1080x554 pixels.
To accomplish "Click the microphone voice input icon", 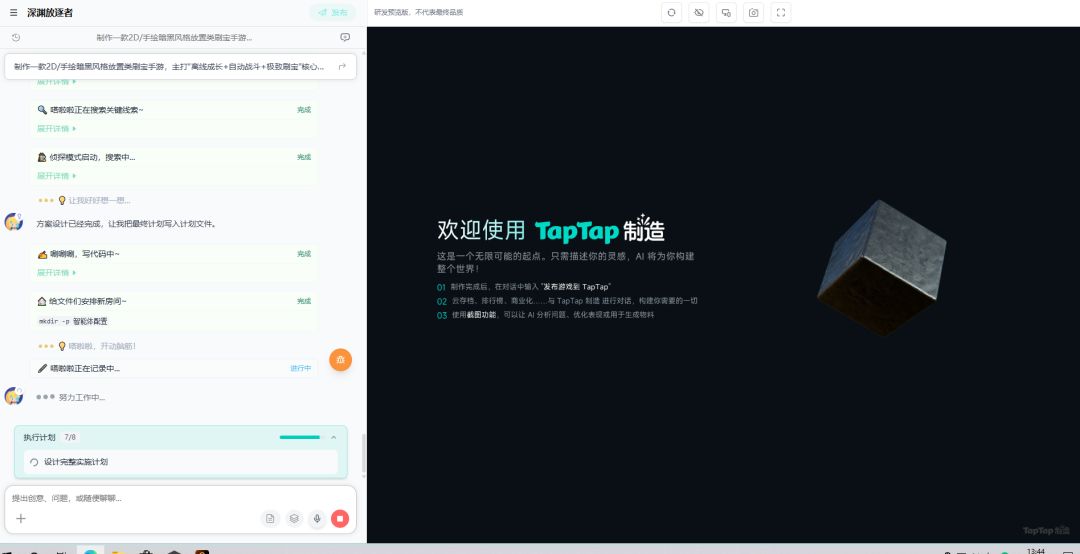I will pyautogui.click(x=317, y=518).
